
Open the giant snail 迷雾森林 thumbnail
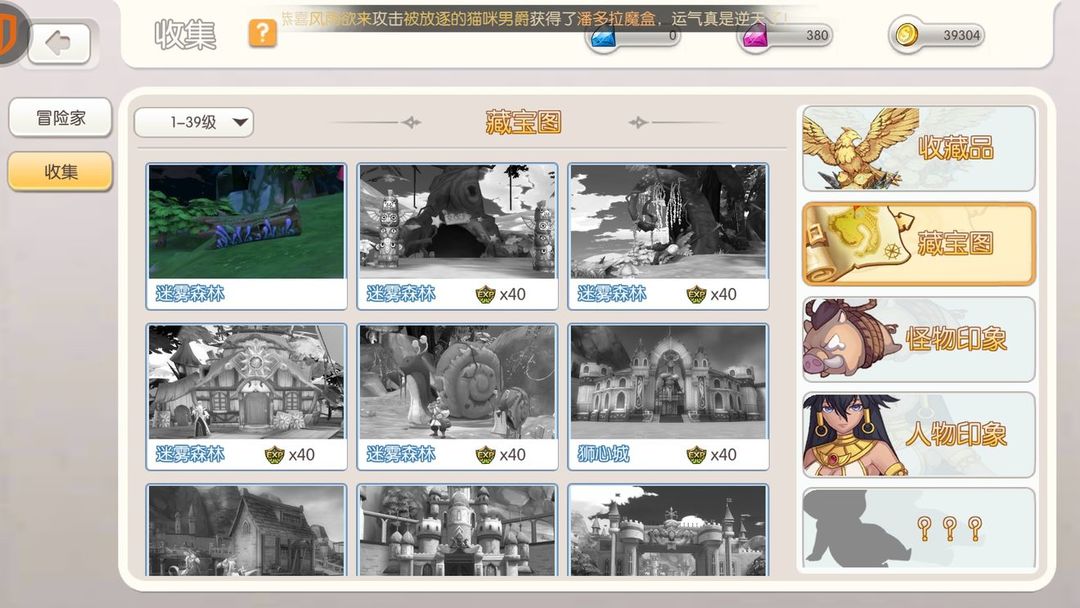457,397
